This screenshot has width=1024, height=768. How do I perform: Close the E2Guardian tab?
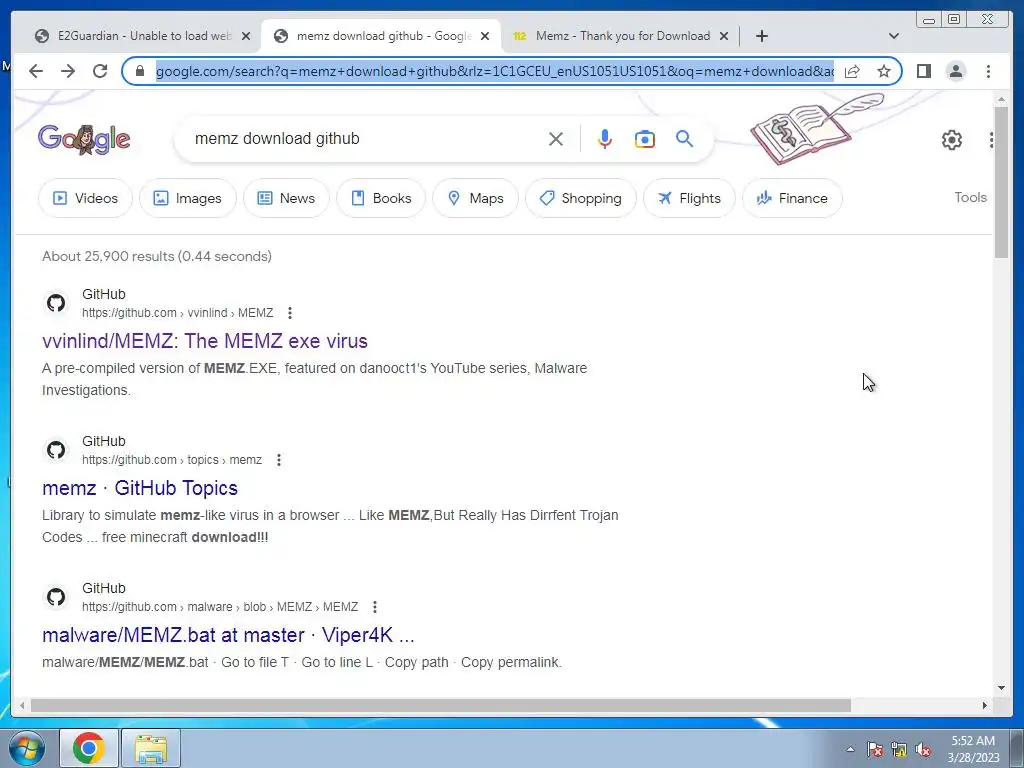tap(246, 36)
